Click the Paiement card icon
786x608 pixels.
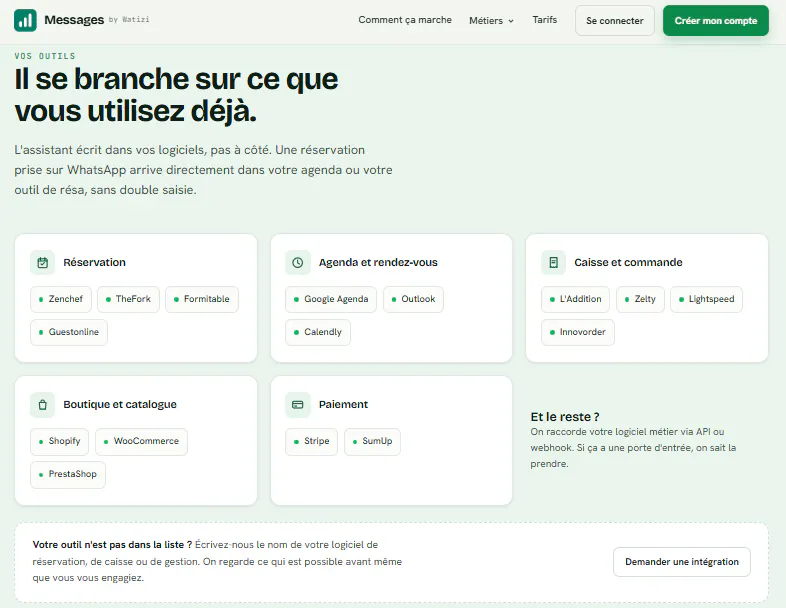pos(298,405)
